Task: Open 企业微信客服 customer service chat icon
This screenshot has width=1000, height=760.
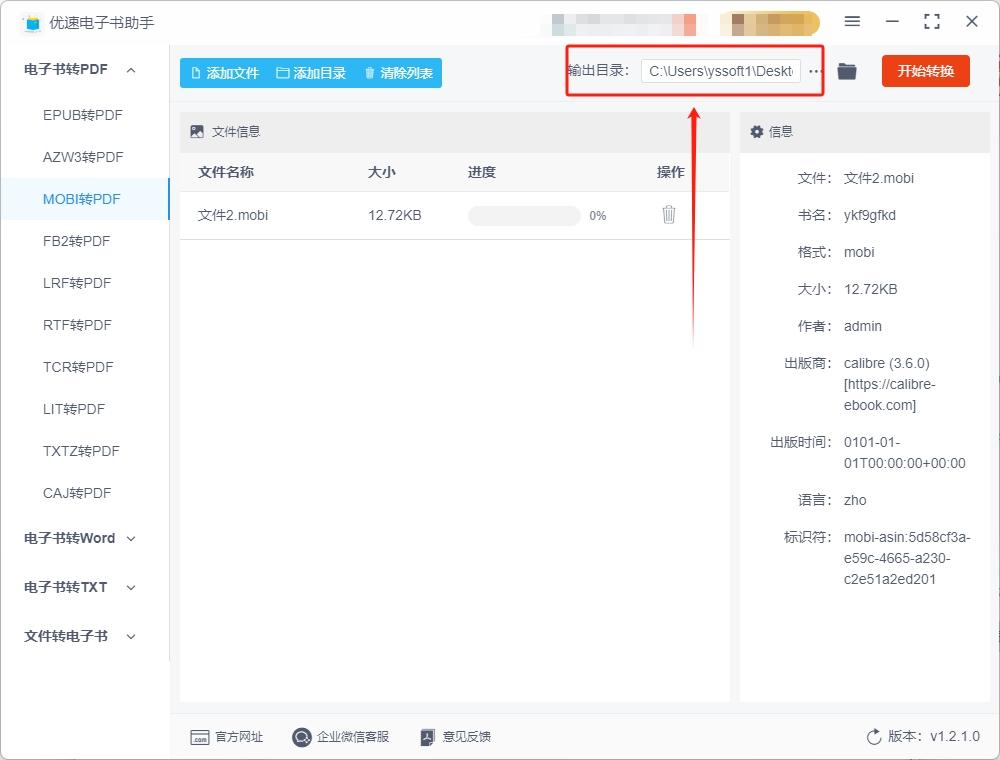Action: point(301,737)
